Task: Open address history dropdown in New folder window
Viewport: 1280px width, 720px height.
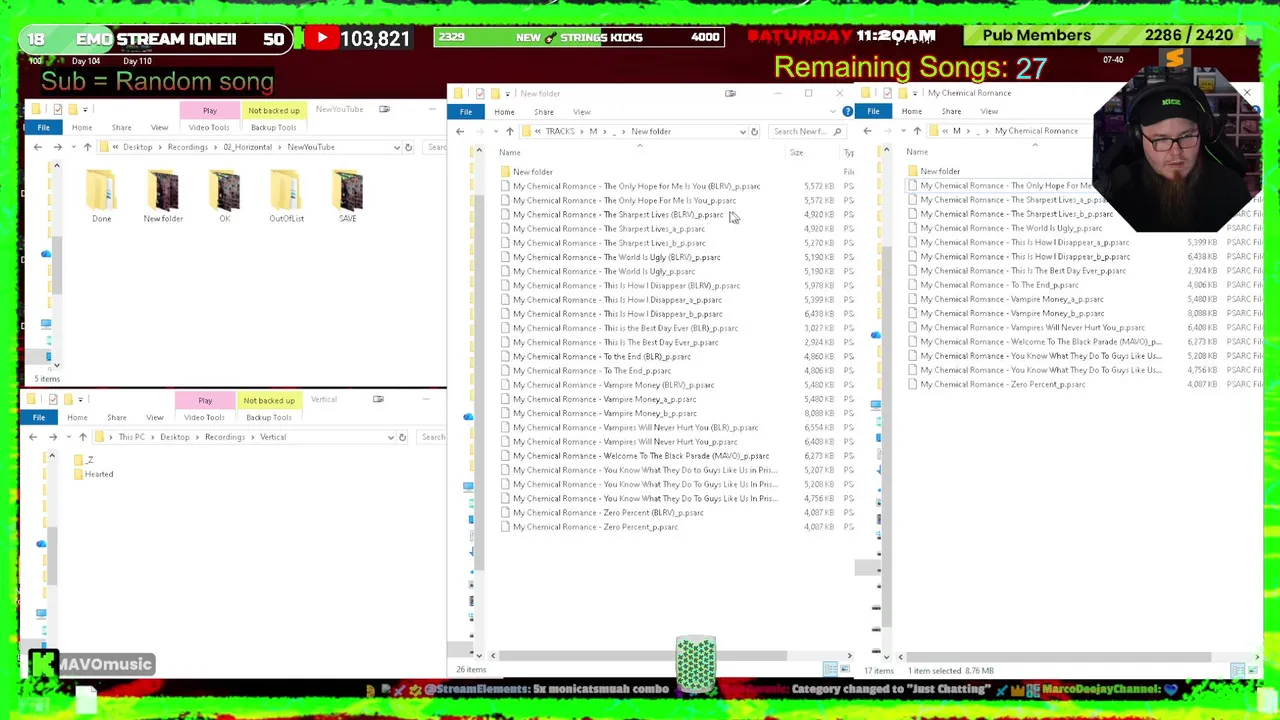Action: (742, 131)
